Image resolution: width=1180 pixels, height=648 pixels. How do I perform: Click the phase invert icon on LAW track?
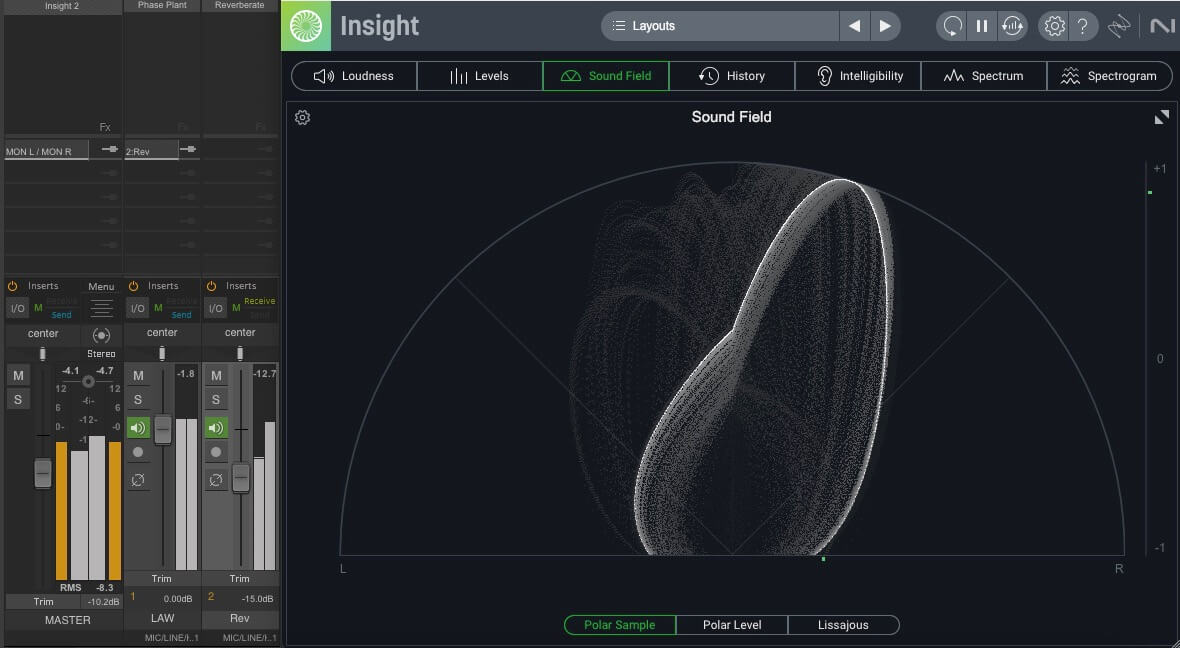point(138,480)
